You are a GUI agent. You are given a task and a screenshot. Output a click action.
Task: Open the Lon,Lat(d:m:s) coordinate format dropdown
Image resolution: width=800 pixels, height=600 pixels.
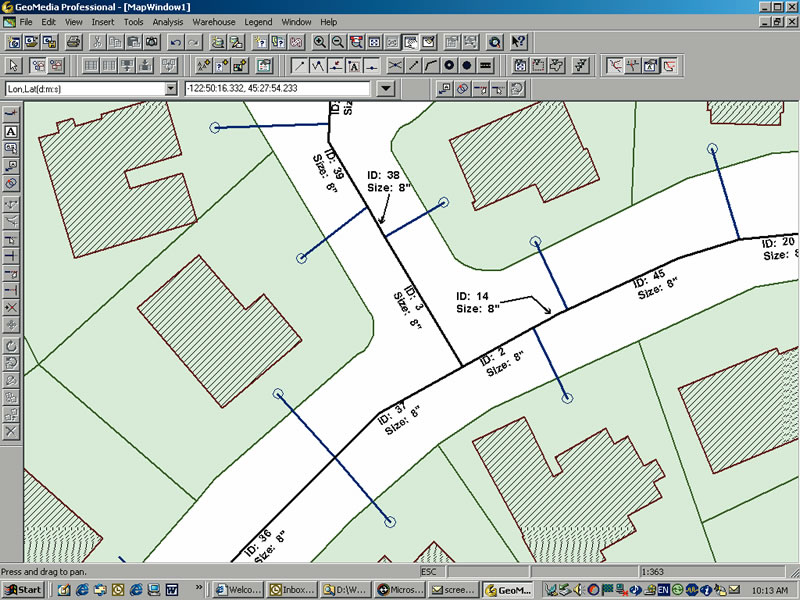point(171,88)
